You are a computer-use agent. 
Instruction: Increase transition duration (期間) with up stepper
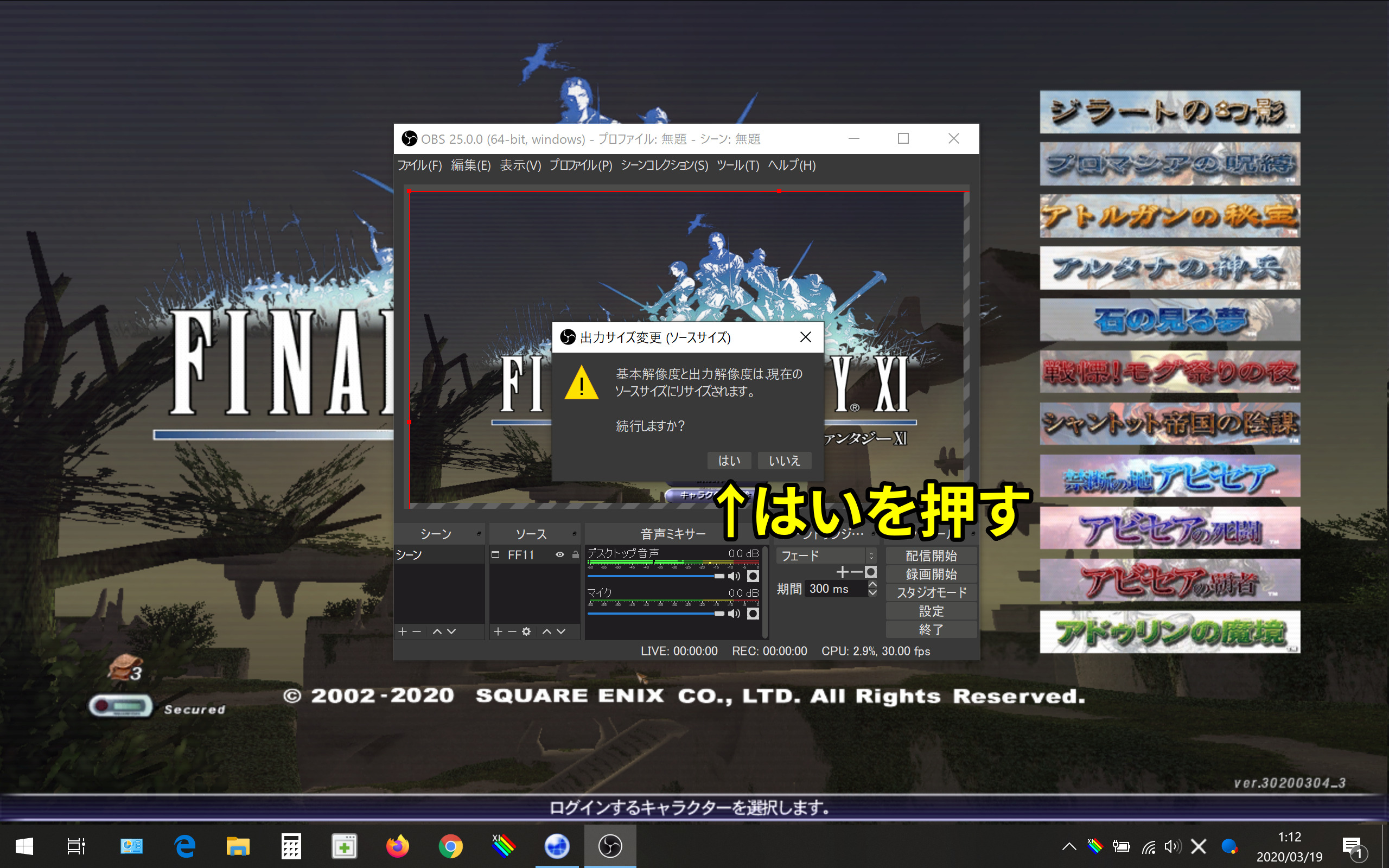pos(872,584)
